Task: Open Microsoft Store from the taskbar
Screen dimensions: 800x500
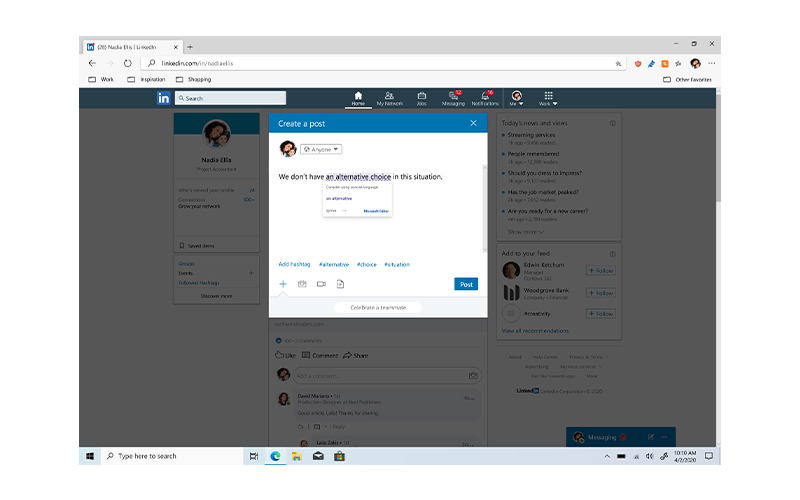Action: (x=339, y=456)
